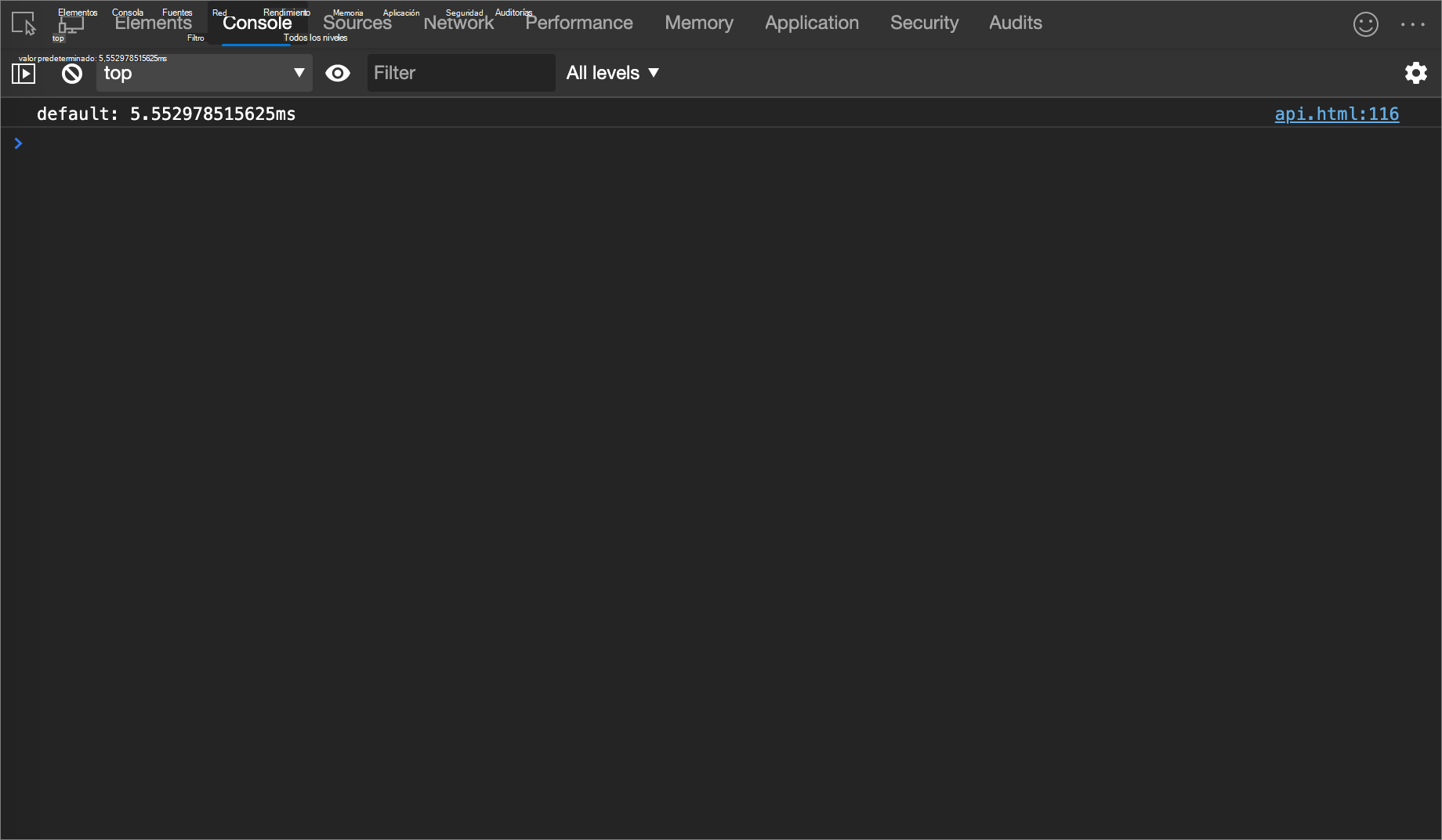Viewport: 1442px width, 840px height.
Task: Switch to the Network panel
Action: [x=458, y=23]
